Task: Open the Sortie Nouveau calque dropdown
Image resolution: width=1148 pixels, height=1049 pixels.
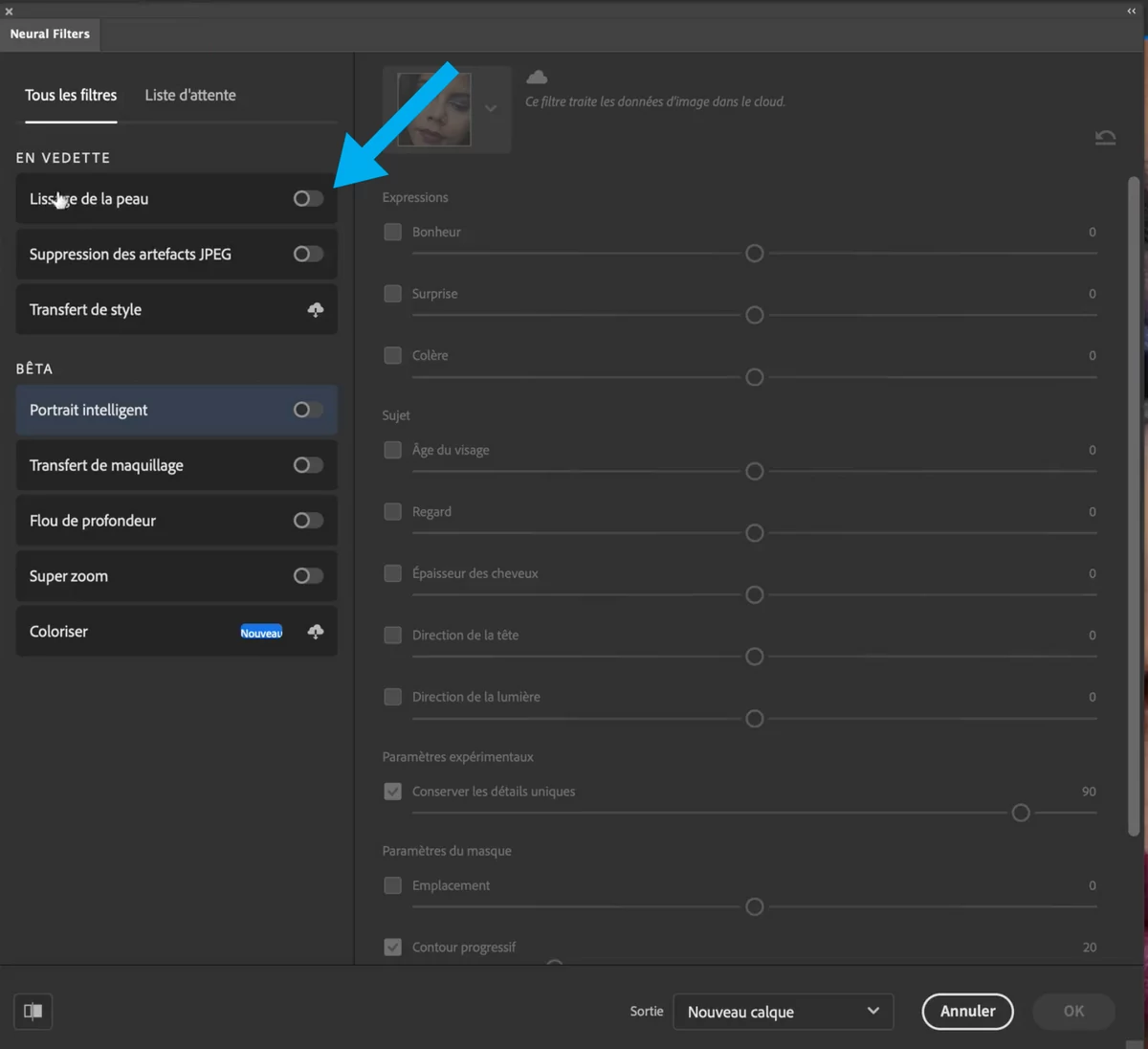Action: pyautogui.click(x=784, y=1012)
